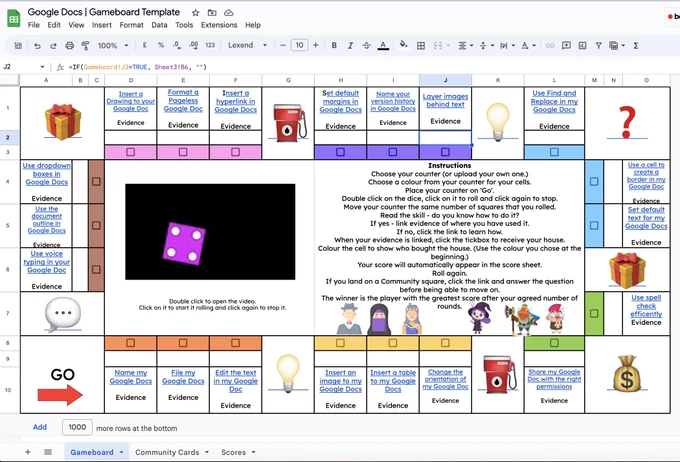Apply strikethrough formatting
The width and height of the screenshot is (680, 462).
coord(366,45)
